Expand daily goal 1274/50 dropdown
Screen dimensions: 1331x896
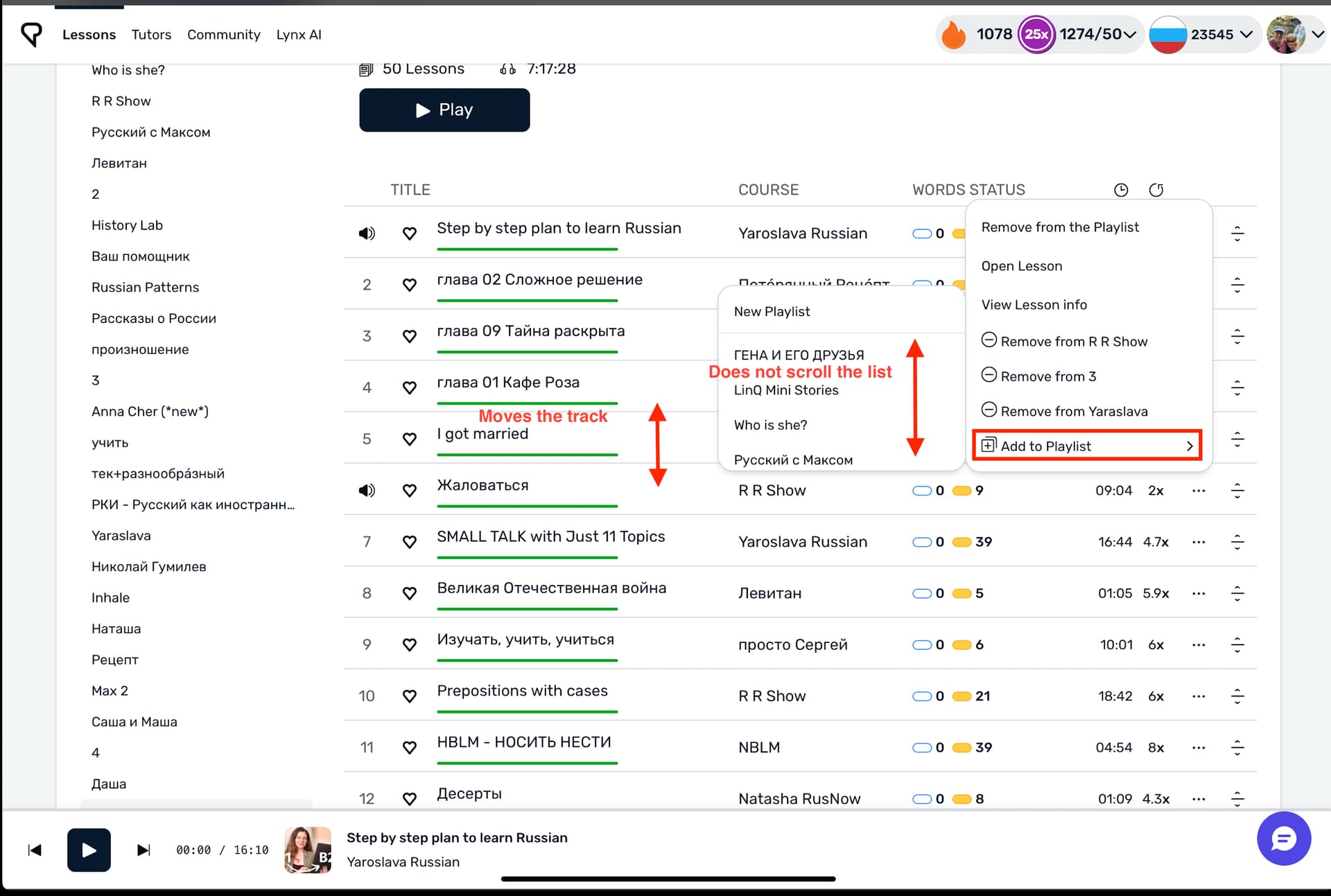coord(1129,34)
